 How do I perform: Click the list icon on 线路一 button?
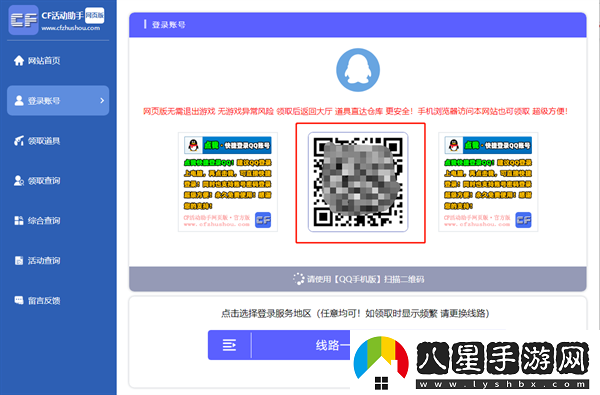point(229,345)
